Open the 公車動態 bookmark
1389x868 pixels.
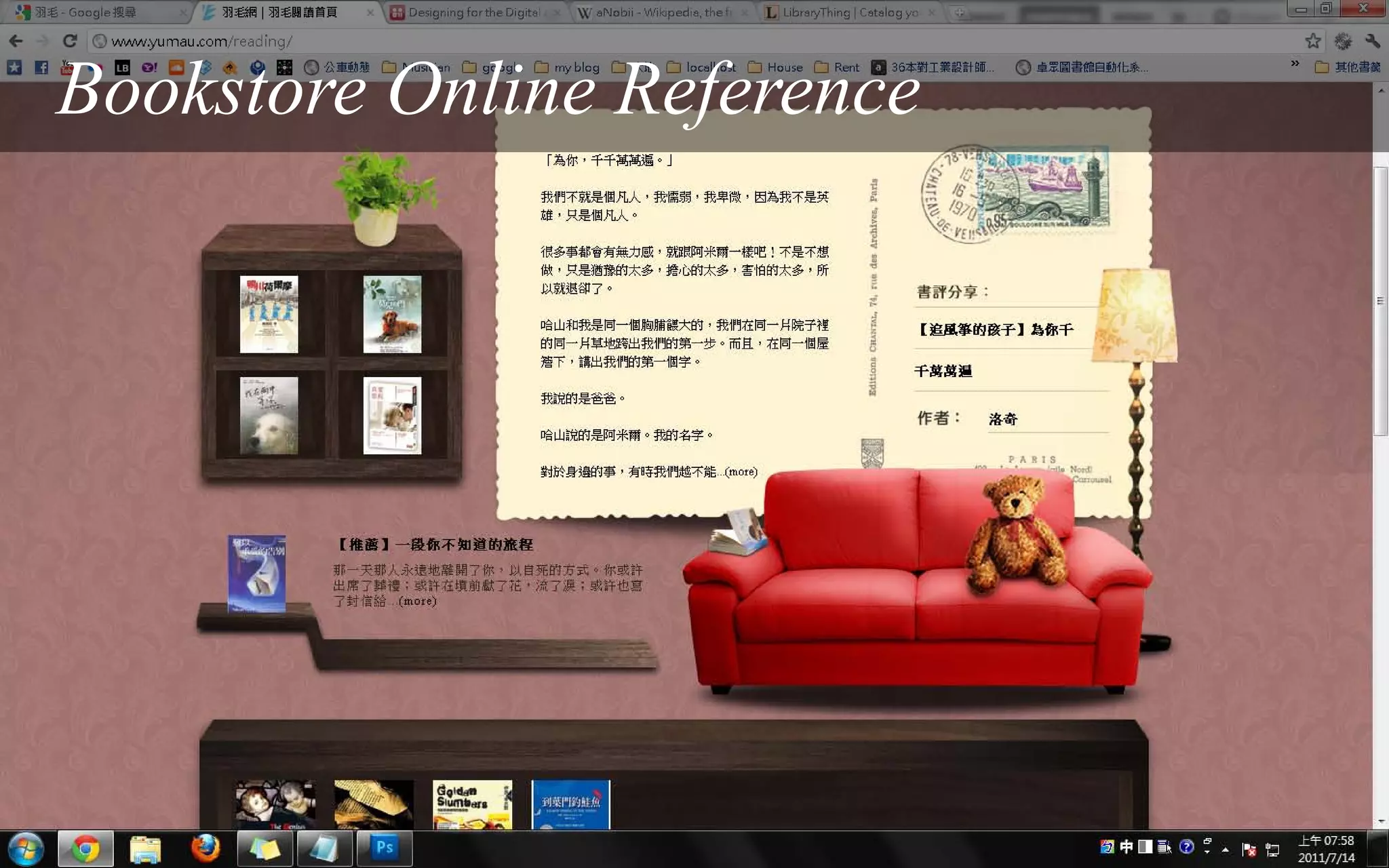click(337, 67)
